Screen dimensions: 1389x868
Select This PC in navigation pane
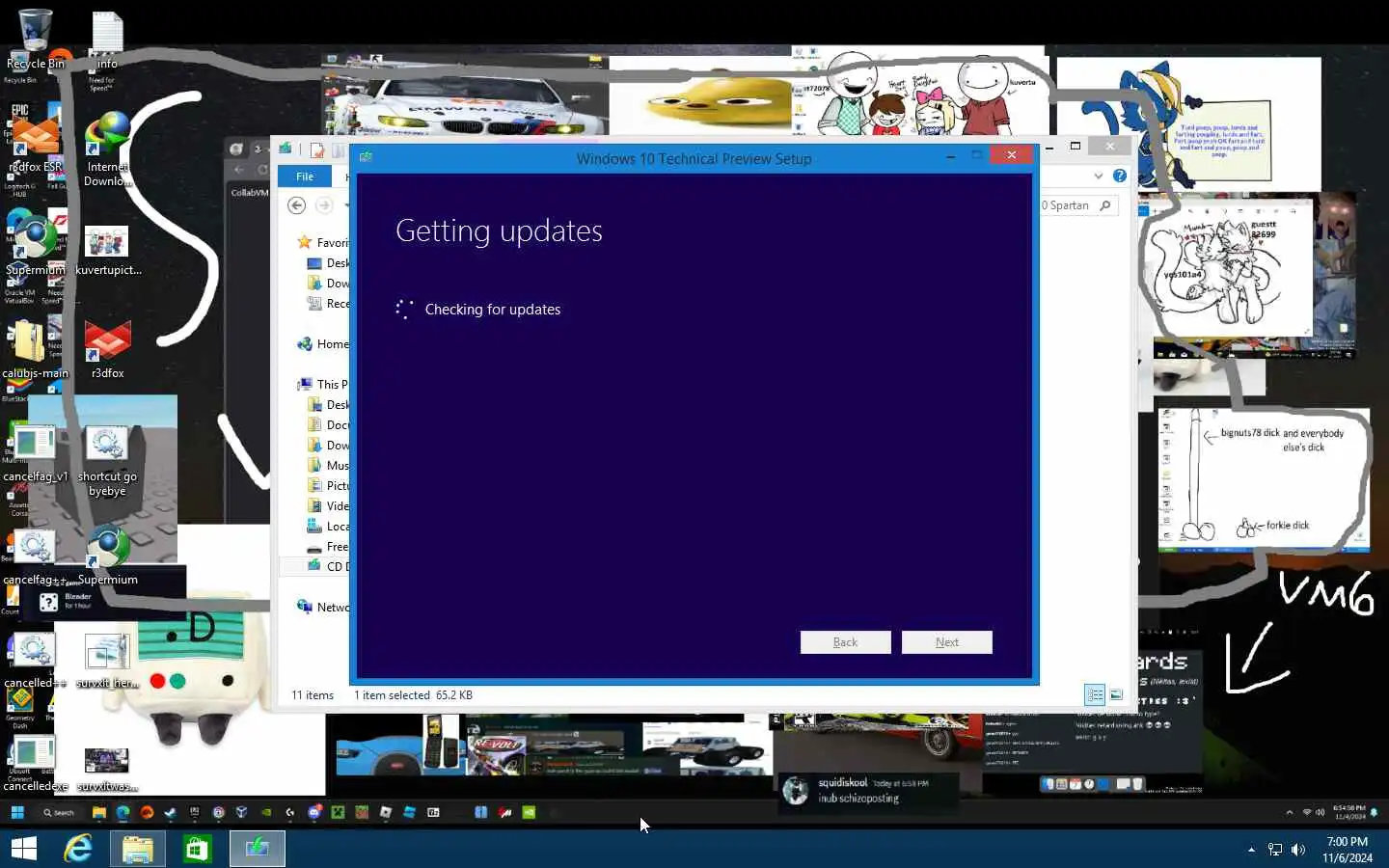pos(323,384)
